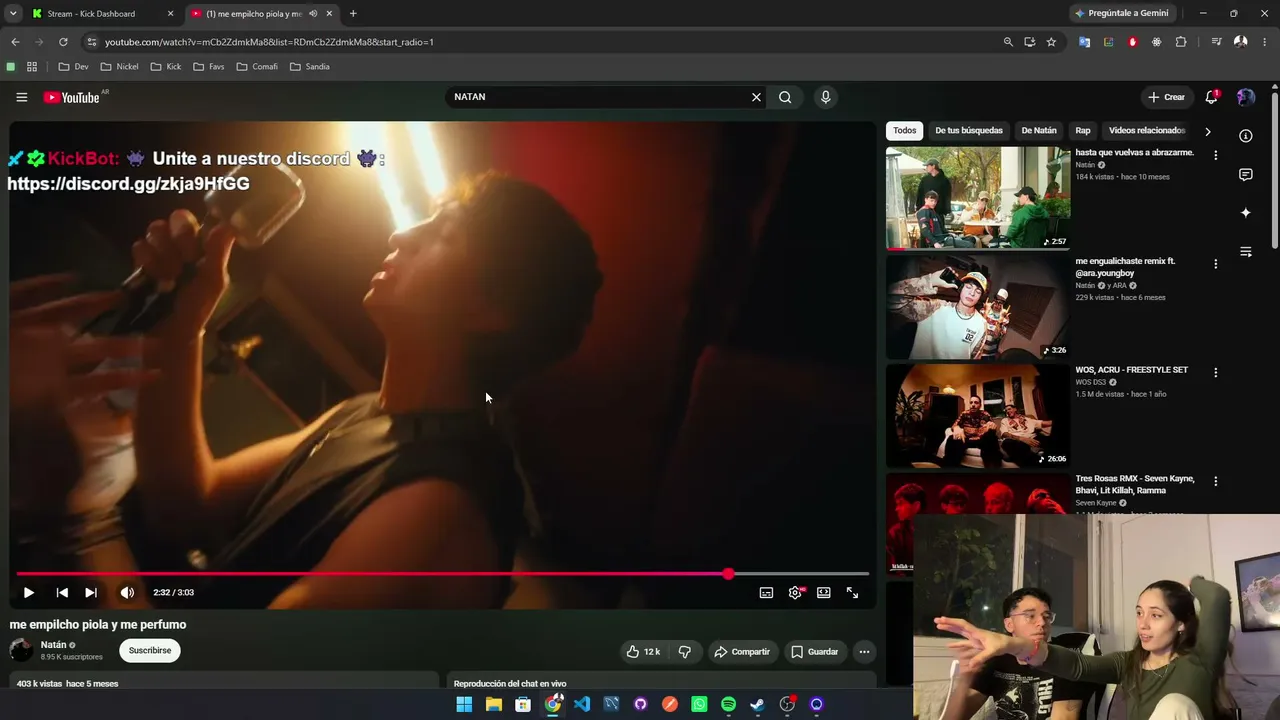The height and width of the screenshot is (720, 1280).
Task: Open options for Tres Rosas RMX
Action: click(x=1215, y=481)
